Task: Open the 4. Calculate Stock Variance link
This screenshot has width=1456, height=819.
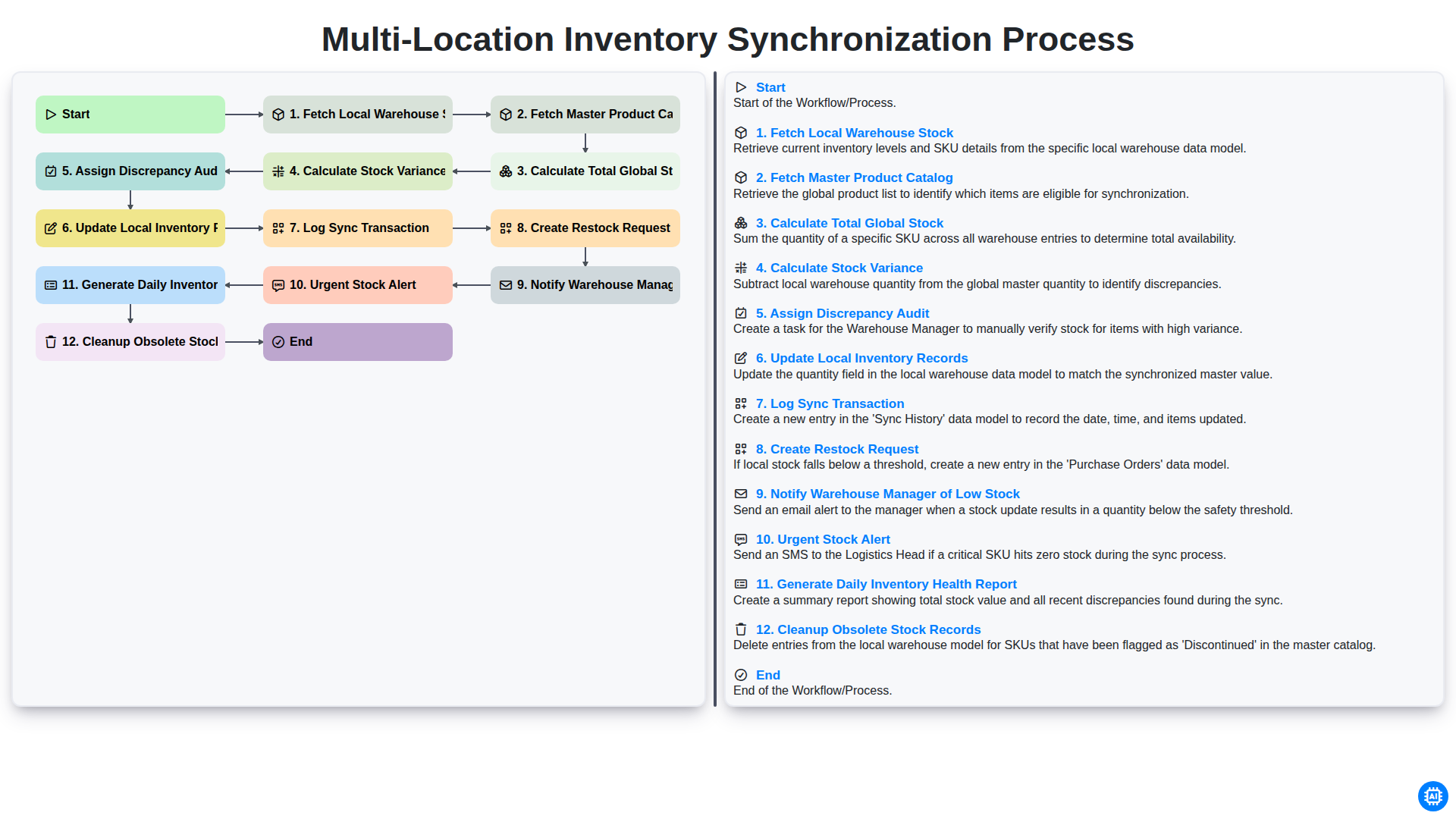Action: tap(839, 268)
